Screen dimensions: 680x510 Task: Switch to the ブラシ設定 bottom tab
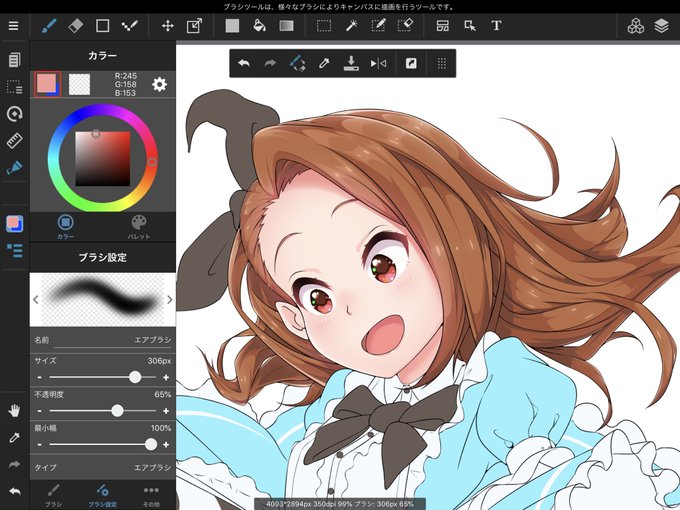click(x=103, y=495)
